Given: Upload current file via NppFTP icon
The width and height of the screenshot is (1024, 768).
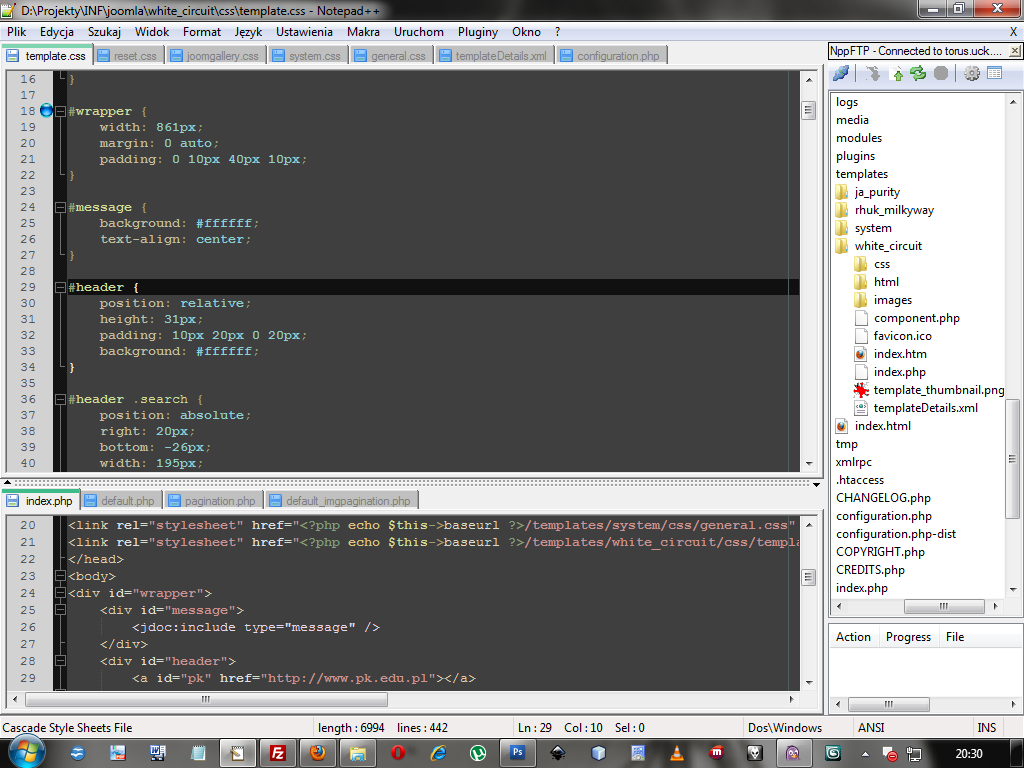Looking at the screenshot, I should (897, 73).
